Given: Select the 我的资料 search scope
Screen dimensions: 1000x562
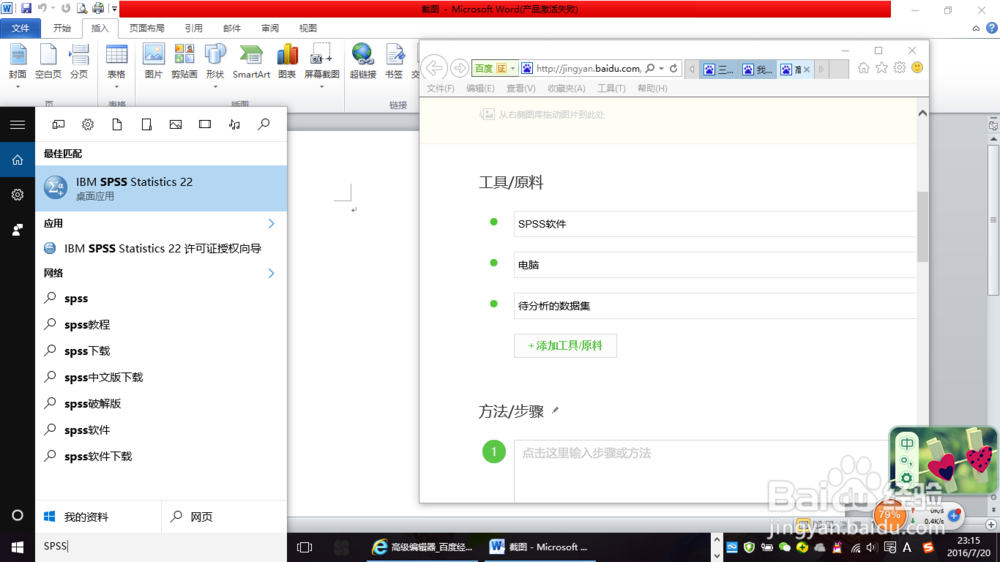Looking at the screenshot, I should click(98, 517).
